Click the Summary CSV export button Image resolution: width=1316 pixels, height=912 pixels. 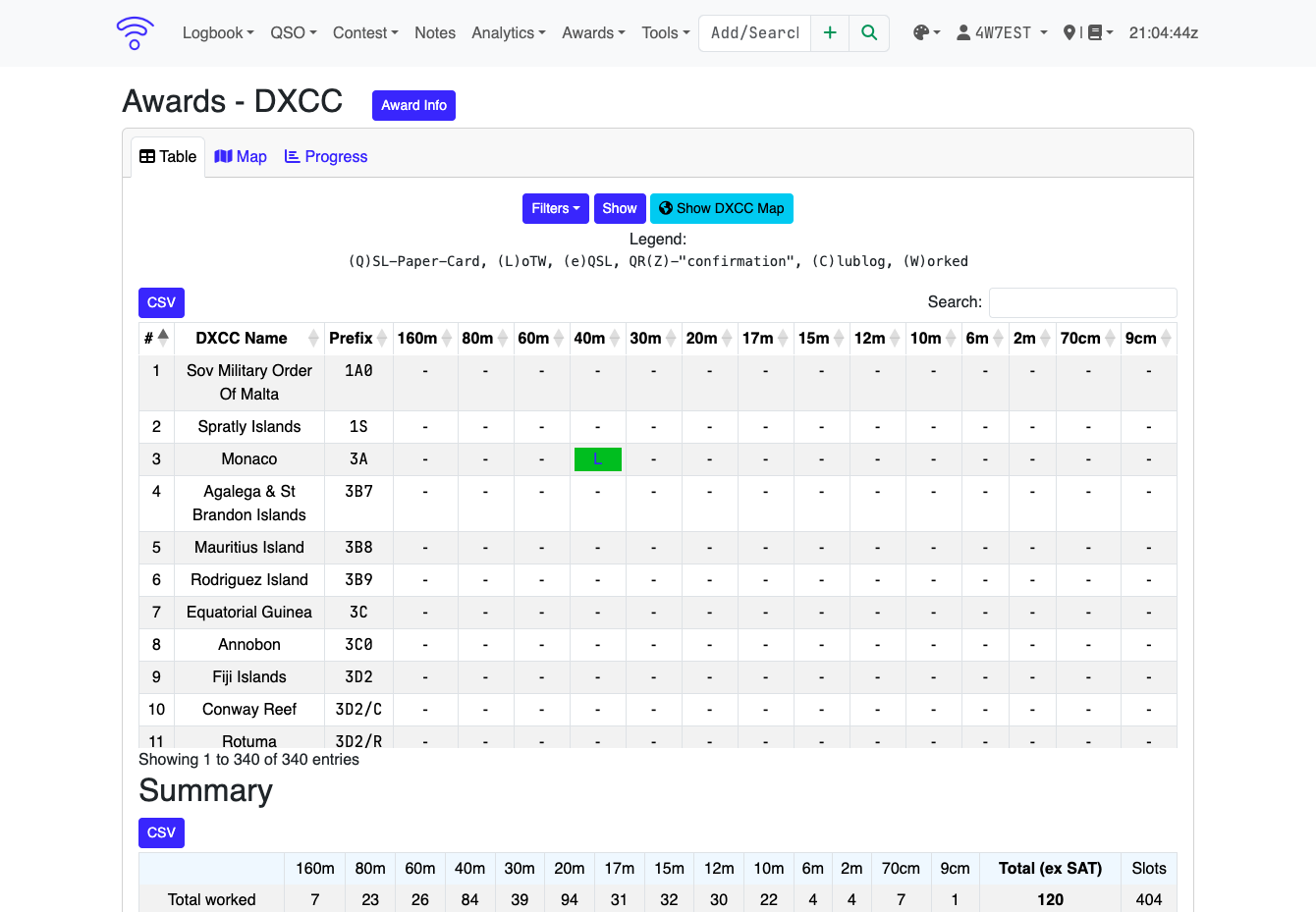161,832
